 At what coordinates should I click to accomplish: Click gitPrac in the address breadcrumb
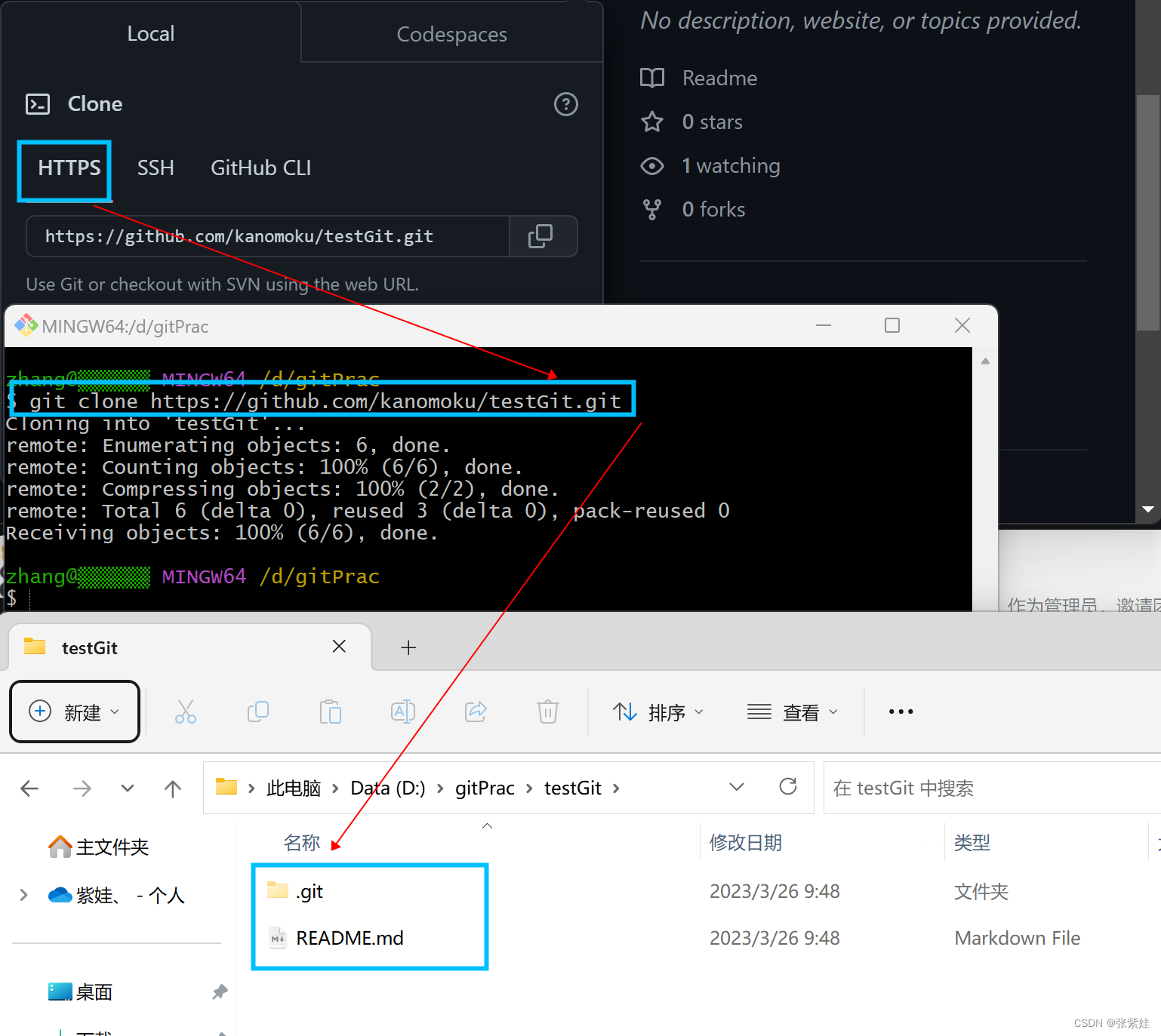click(485, 789)
